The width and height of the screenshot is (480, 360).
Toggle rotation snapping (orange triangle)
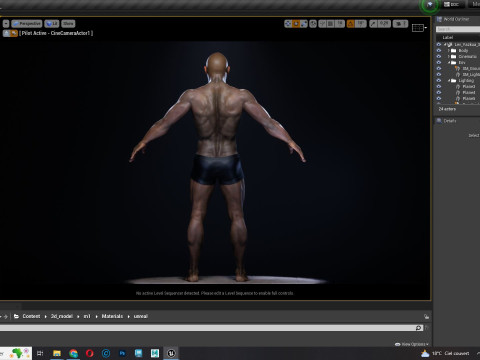pyautogui.click(x=351, y=24)
